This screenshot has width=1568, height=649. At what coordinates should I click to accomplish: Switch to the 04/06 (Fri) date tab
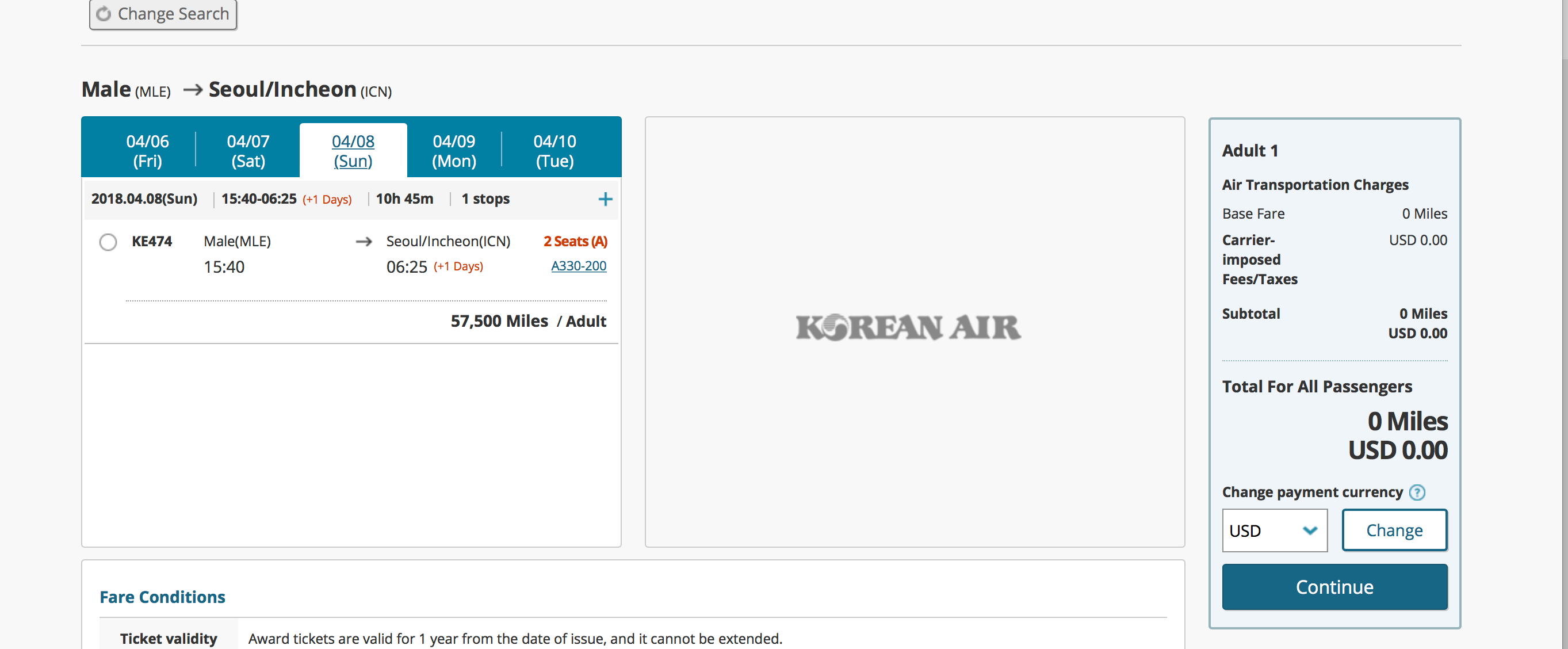click(147, 150)
